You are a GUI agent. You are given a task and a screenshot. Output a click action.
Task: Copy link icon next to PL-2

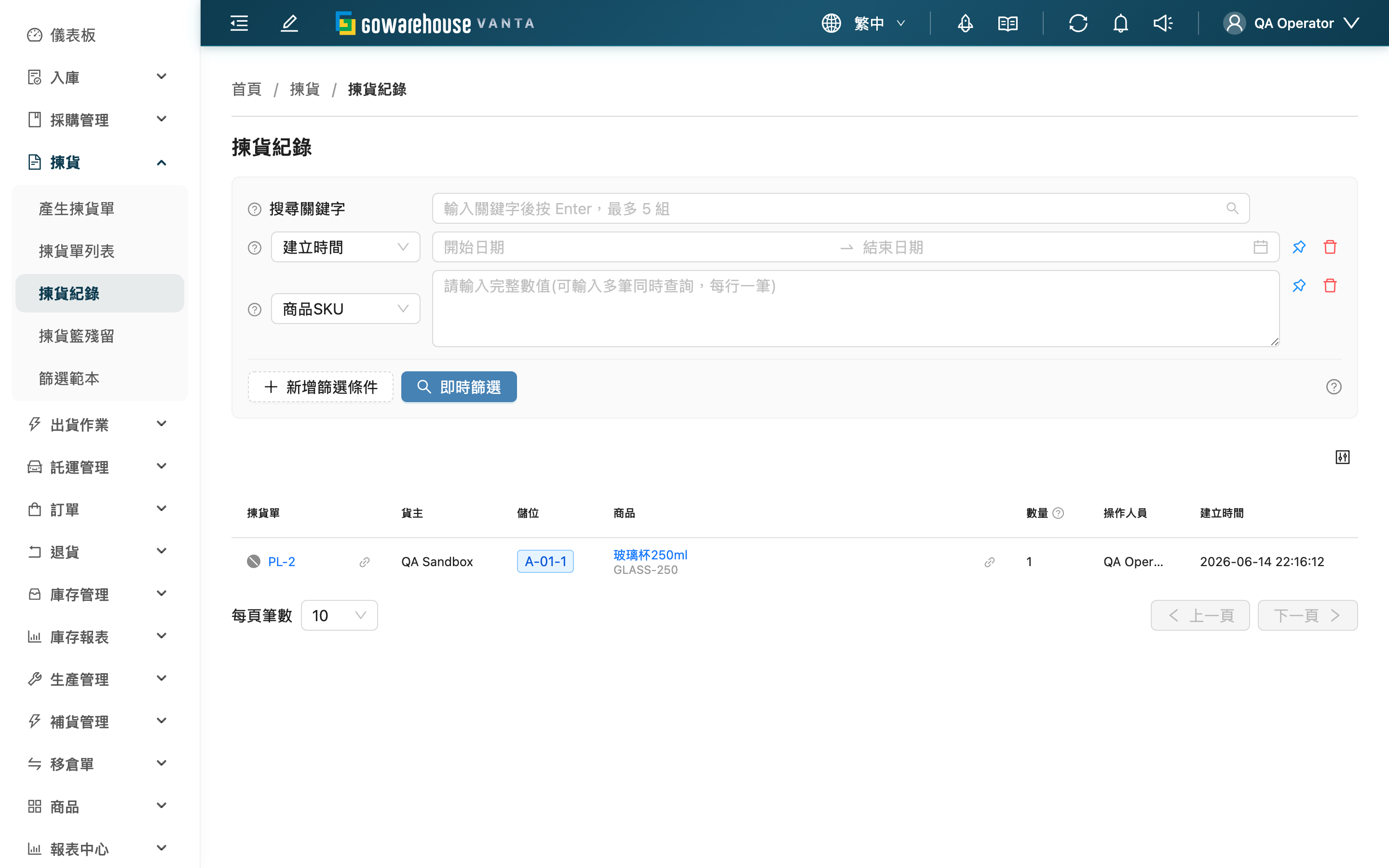[365, 562]
